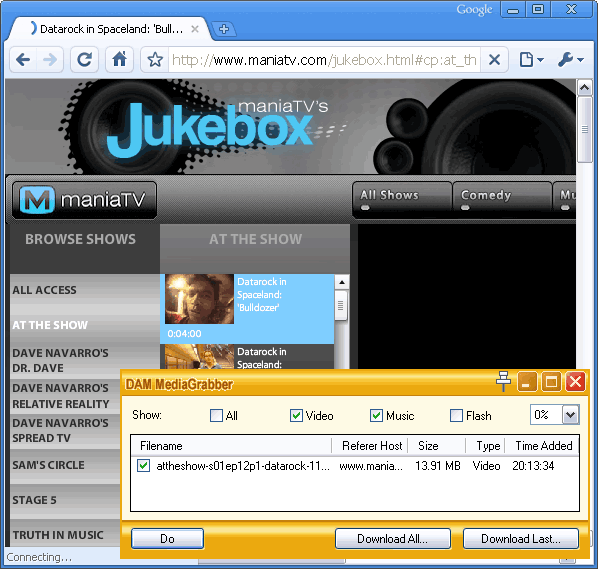
Task: Uncheck the Music filter checkbox
Action: pyautogui.click(x=376, y=415)
